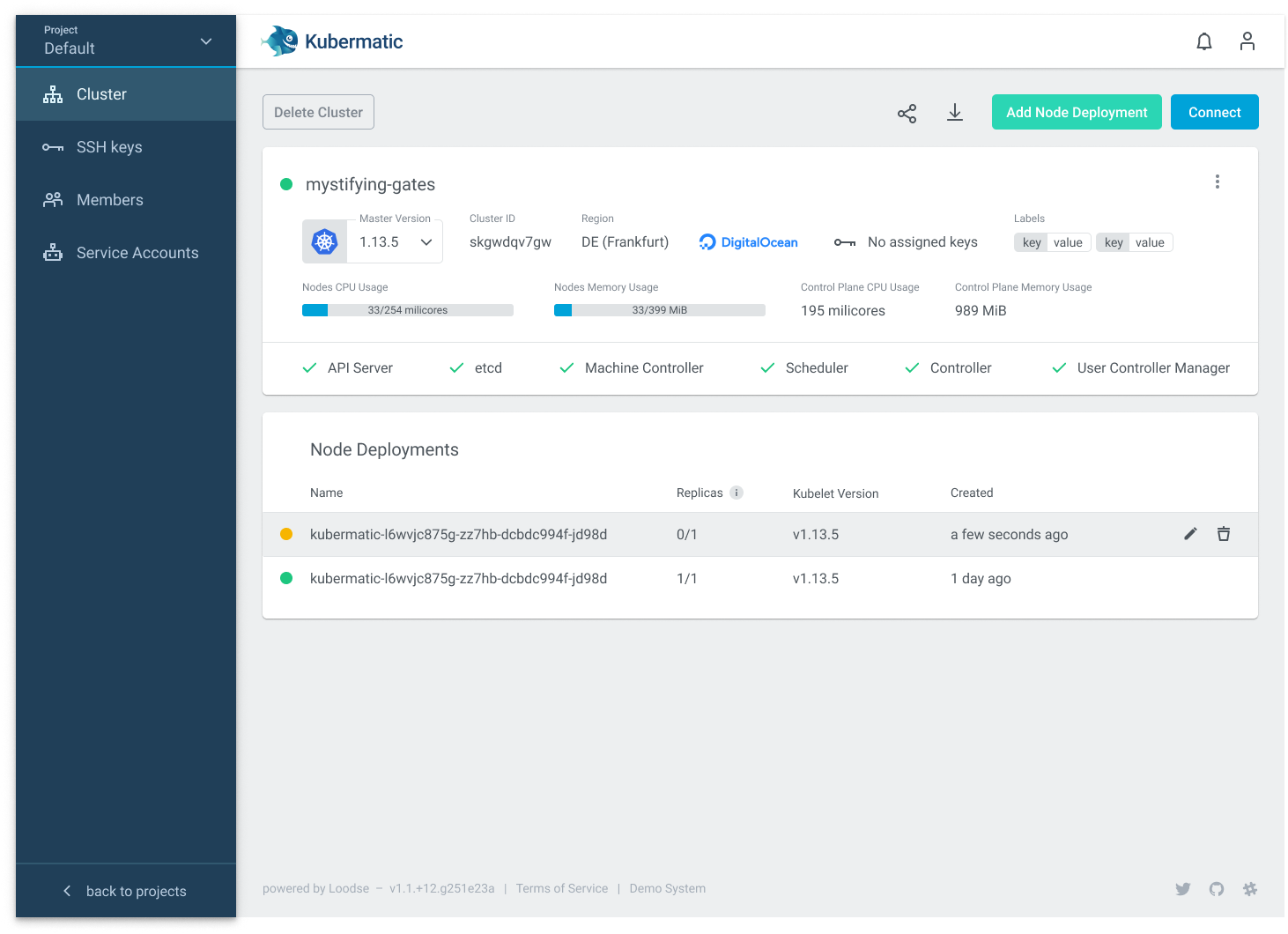Open Kubermatic's GitHub page icon

1217,889
